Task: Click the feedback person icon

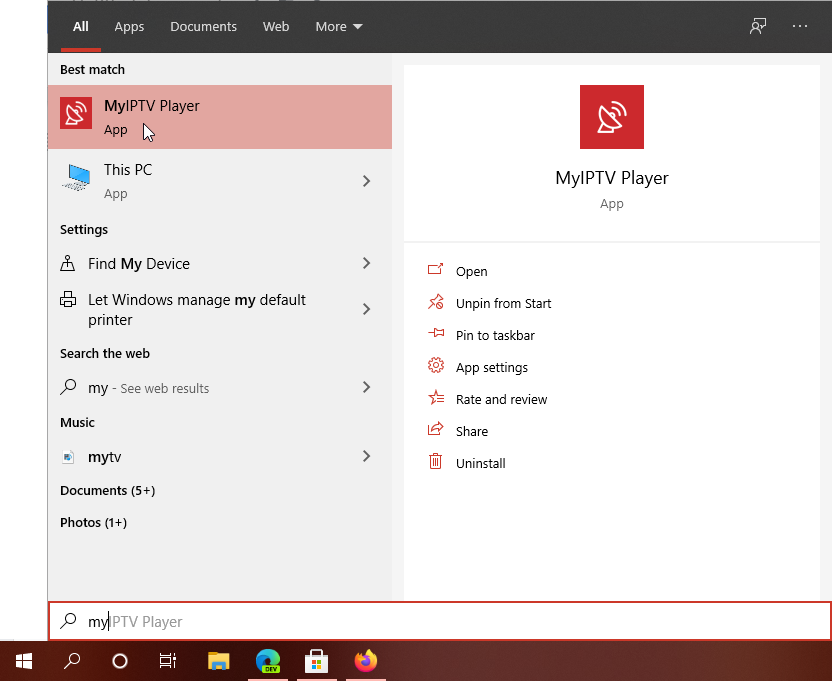Action: tap(758, 26)
